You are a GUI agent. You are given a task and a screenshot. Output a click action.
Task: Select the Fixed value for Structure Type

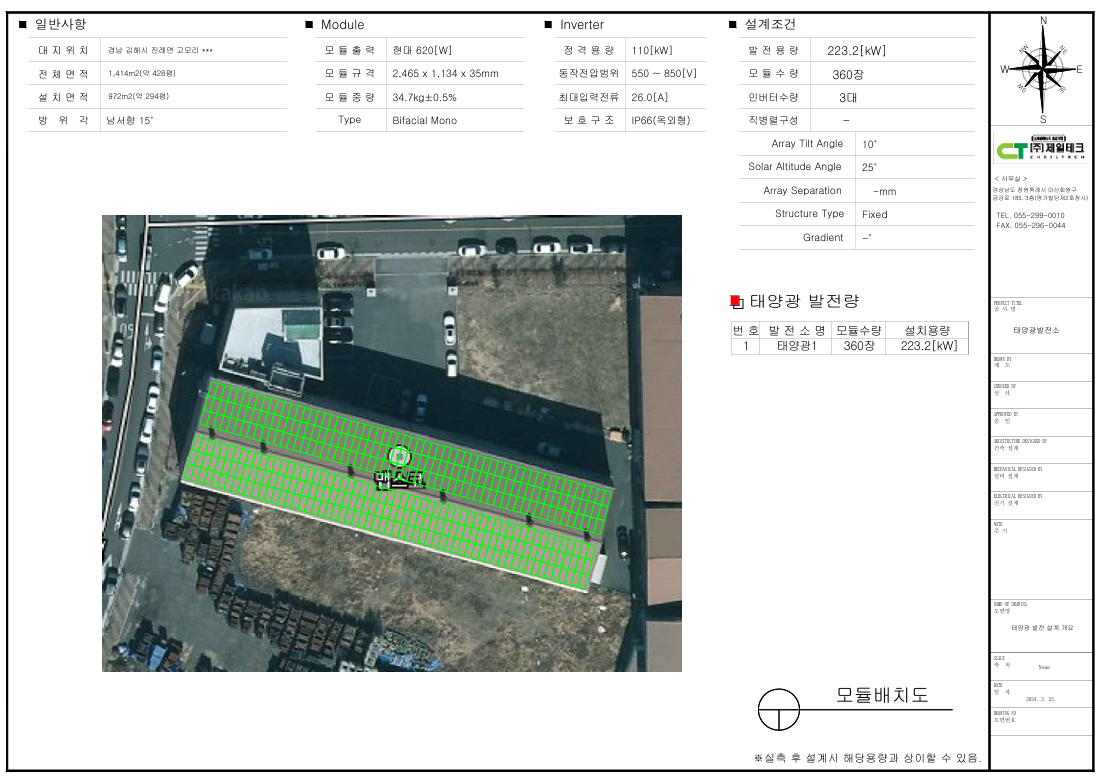click(874, 214)
